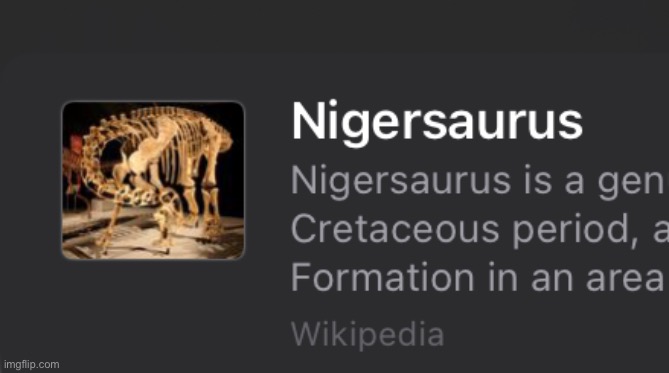Click the line 'Formation in an area'
This screenshot has height=373, width=669.
click(477, 277)
